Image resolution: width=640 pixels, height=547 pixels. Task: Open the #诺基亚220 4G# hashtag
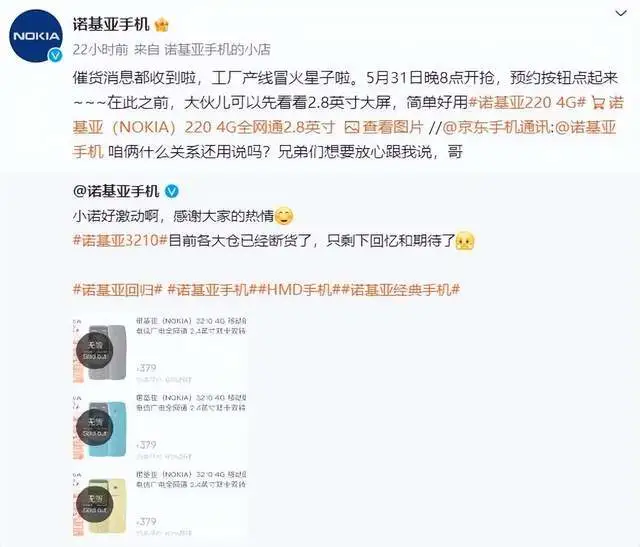pos(527,102)
